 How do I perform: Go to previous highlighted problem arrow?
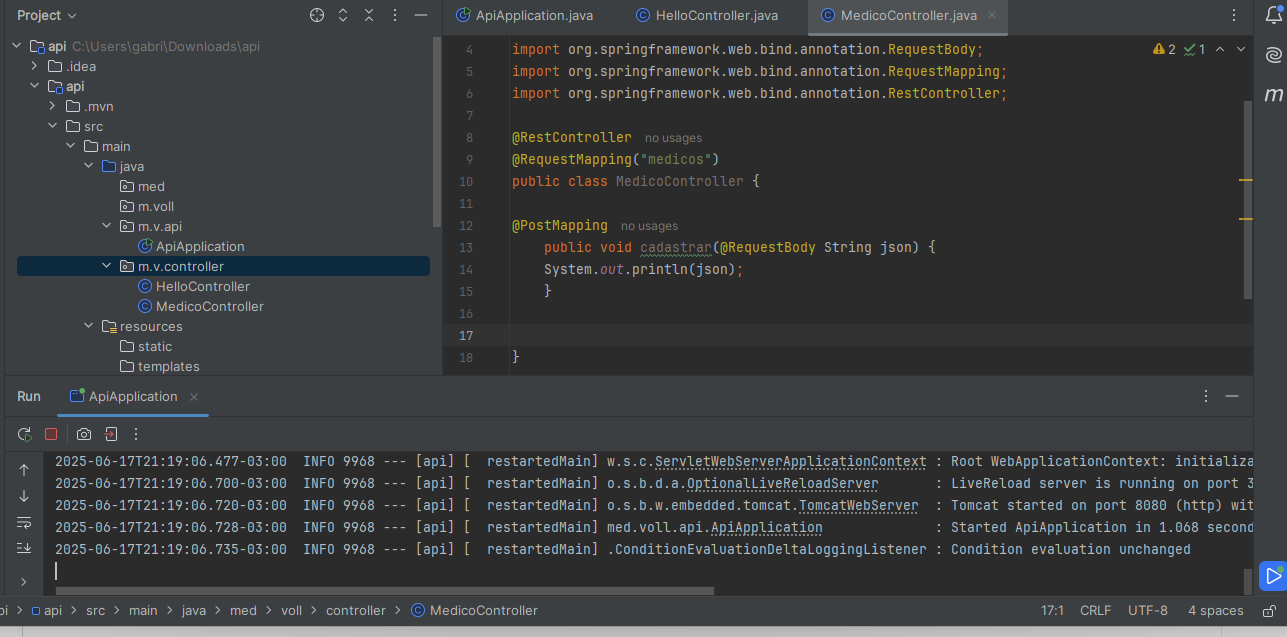pos(1220,49)
